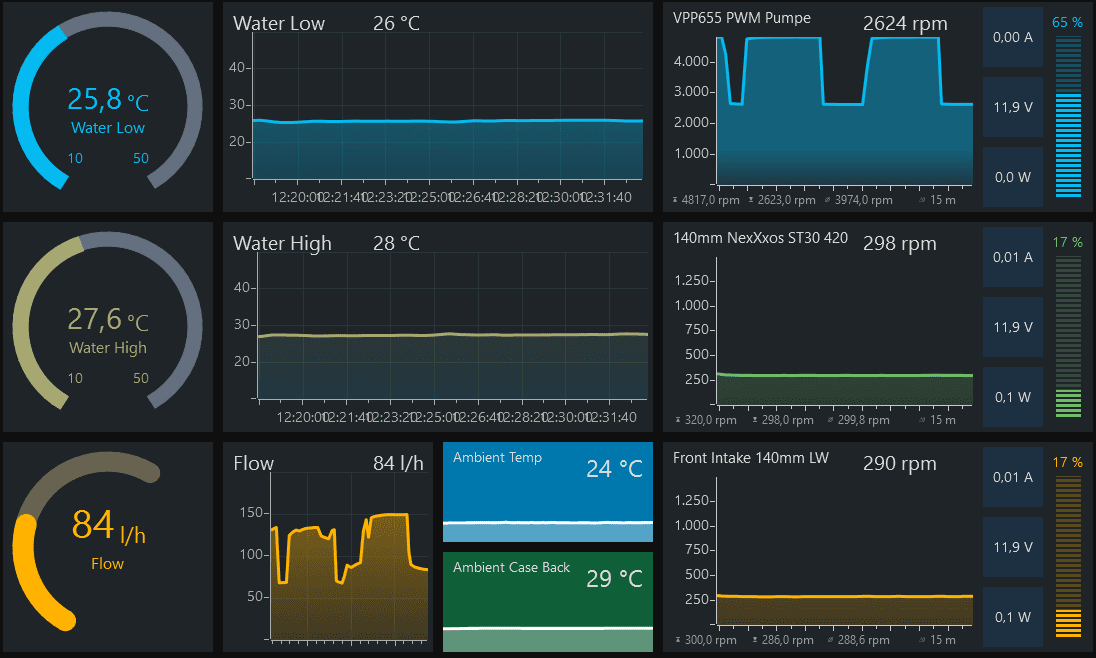The width and height of the screenshot is (1096, 658).
Task: Click the Flow 84 l/h circular gauge
Action: [x=87, y=542]
